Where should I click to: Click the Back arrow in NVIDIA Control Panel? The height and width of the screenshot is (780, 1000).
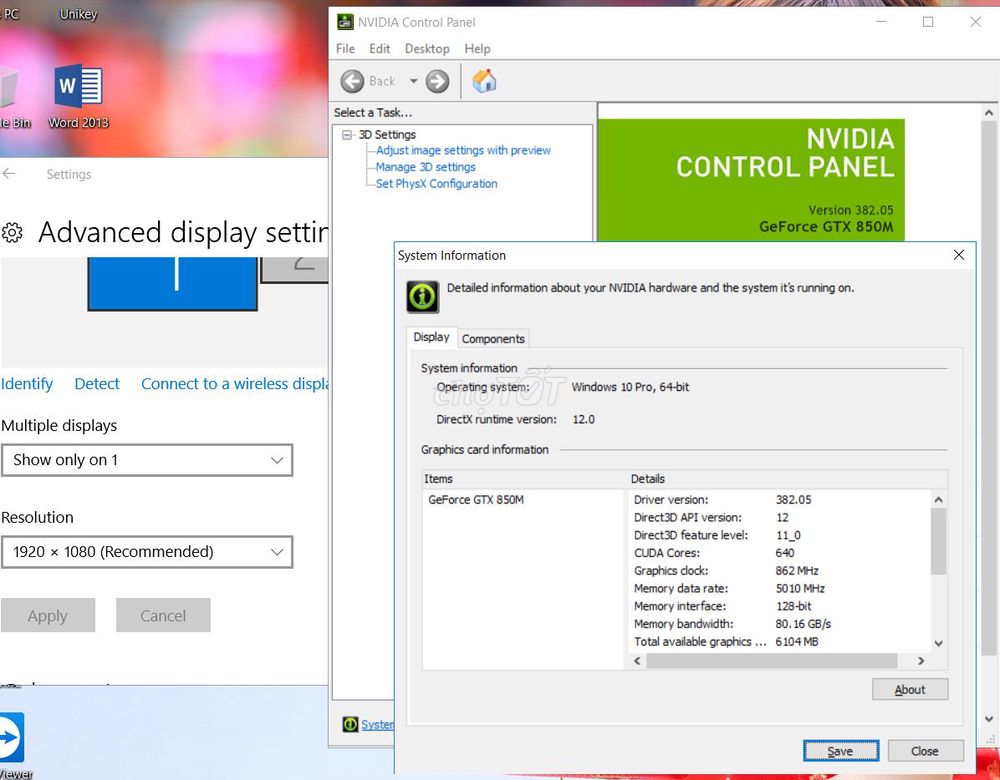352,81
